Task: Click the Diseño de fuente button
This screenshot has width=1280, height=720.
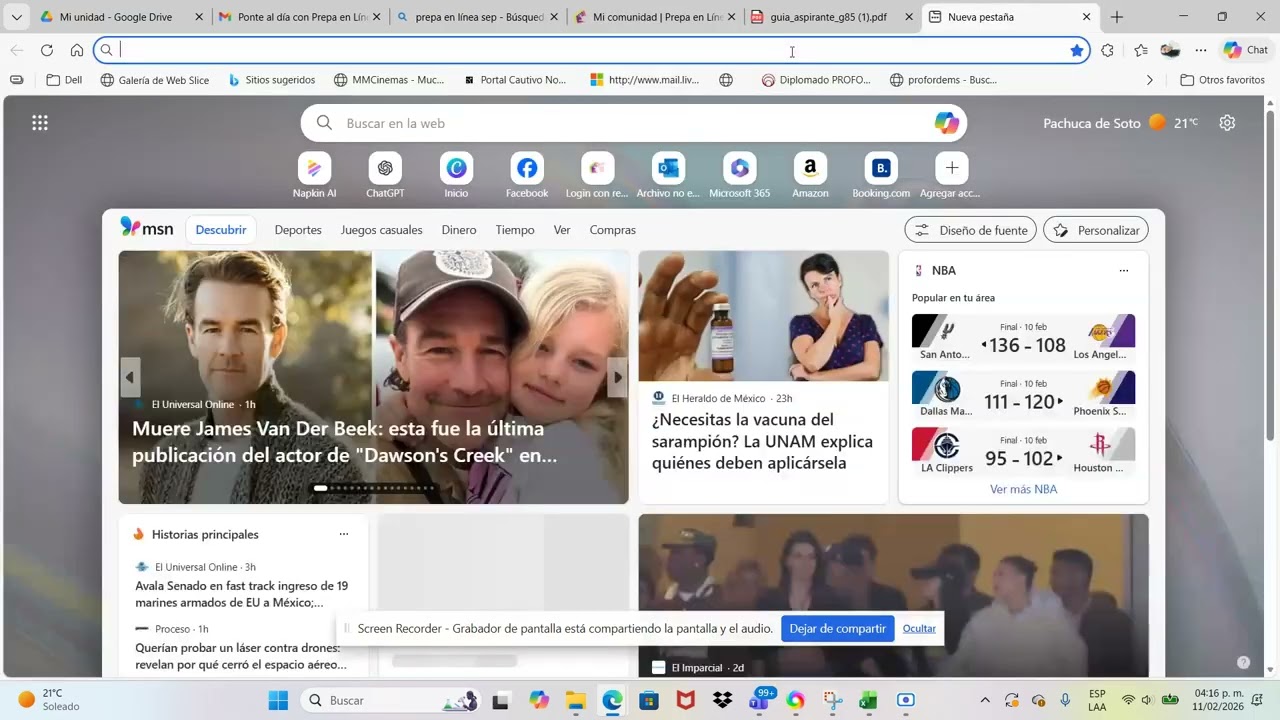Action: [x=971, y=230]
